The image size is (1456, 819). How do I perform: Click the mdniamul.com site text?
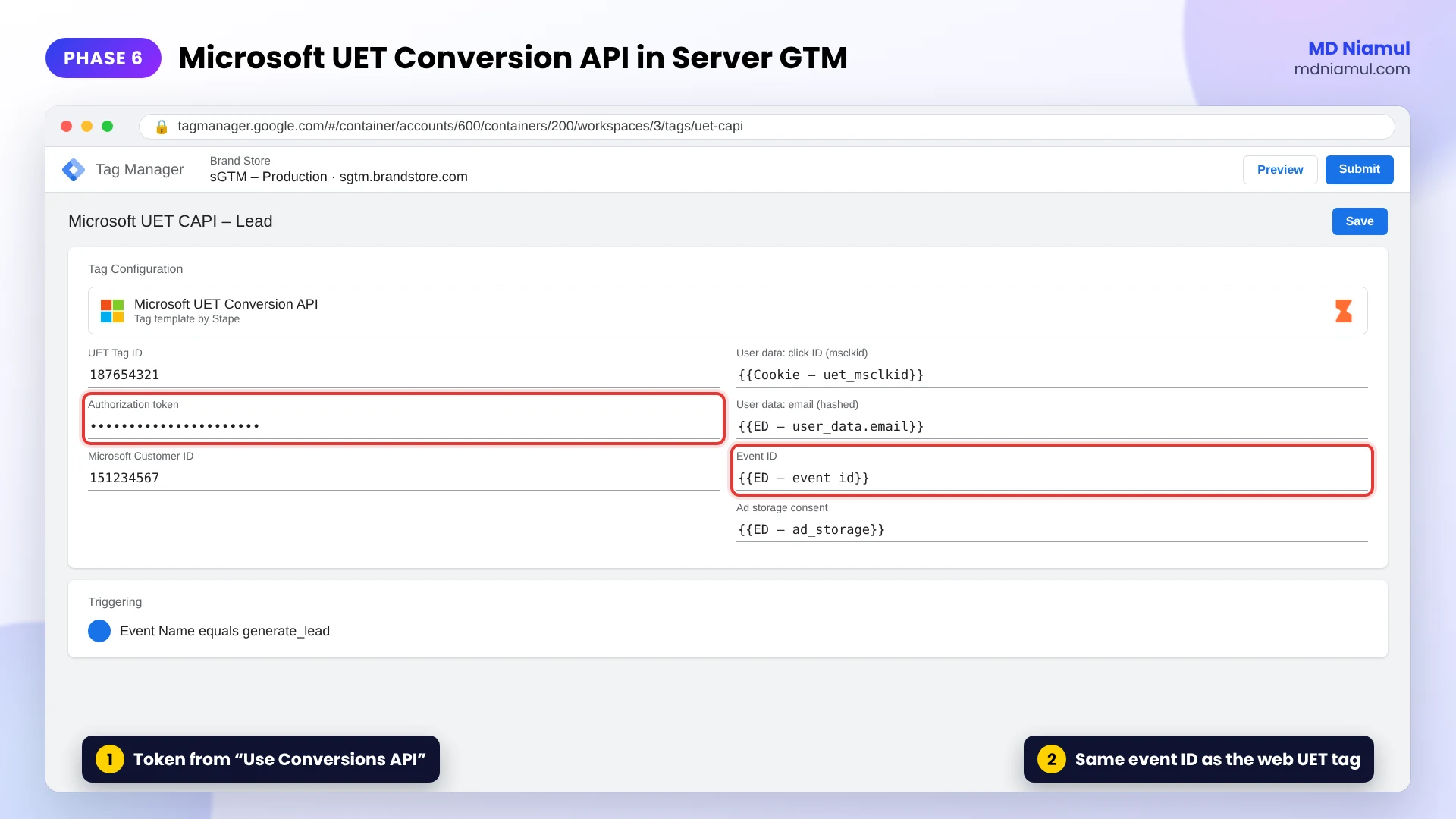click(1351, 69)
